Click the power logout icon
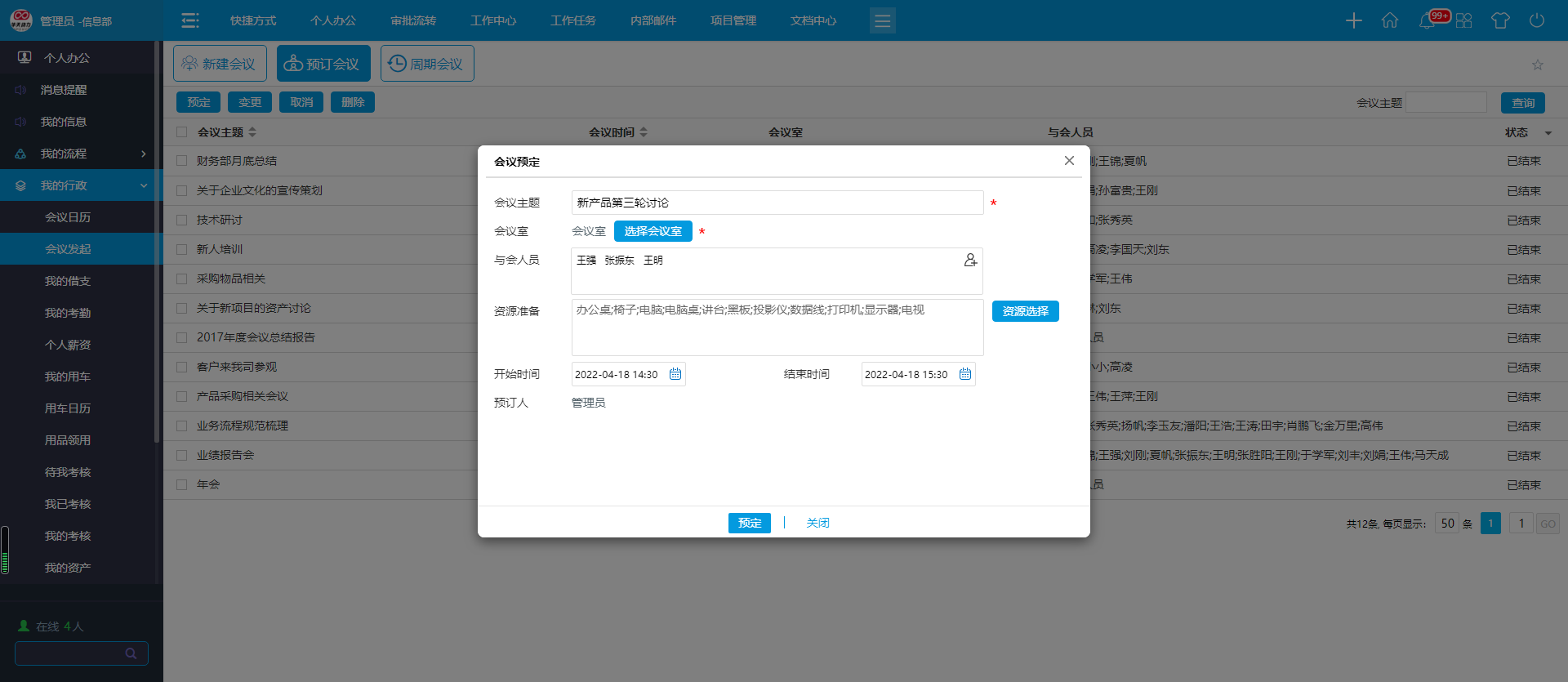Screen dimensions: 1568x682 point(1537,20)
